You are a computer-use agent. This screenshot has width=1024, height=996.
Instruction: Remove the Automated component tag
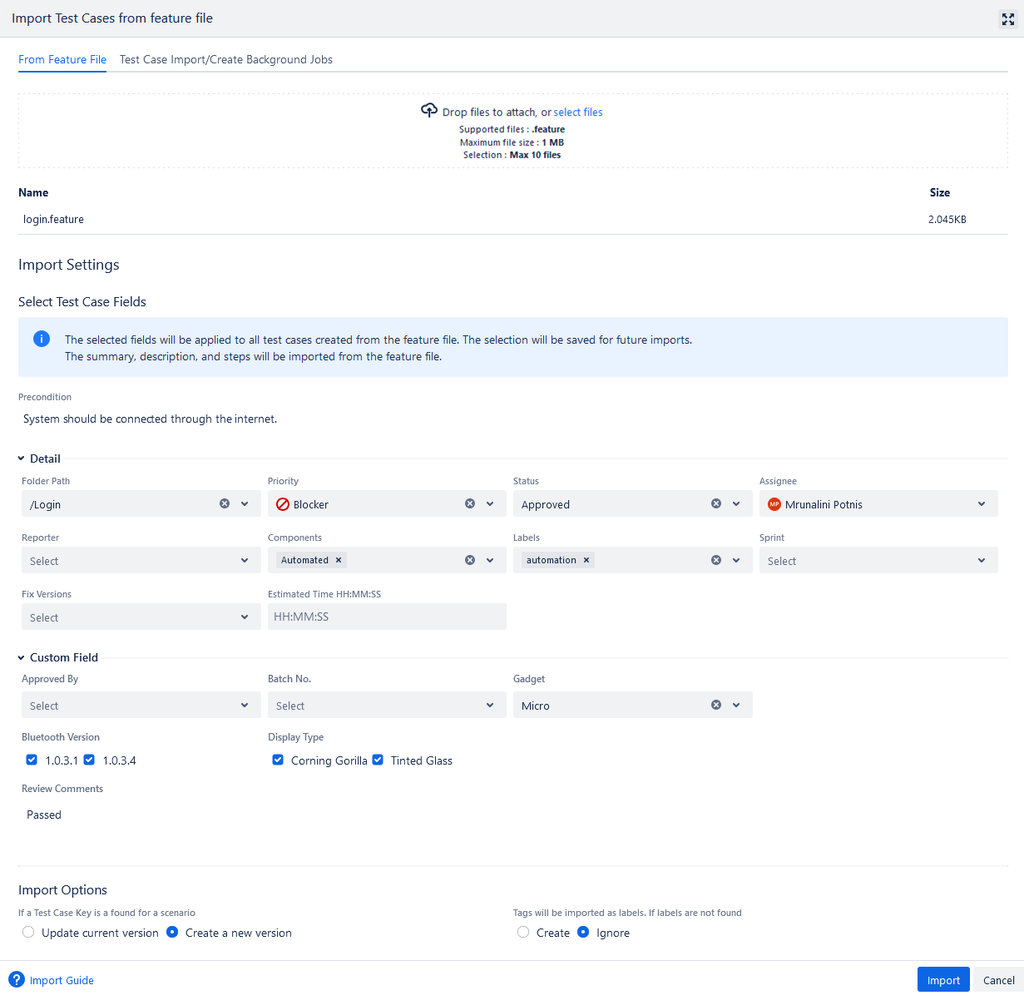(x=338, y=560)
